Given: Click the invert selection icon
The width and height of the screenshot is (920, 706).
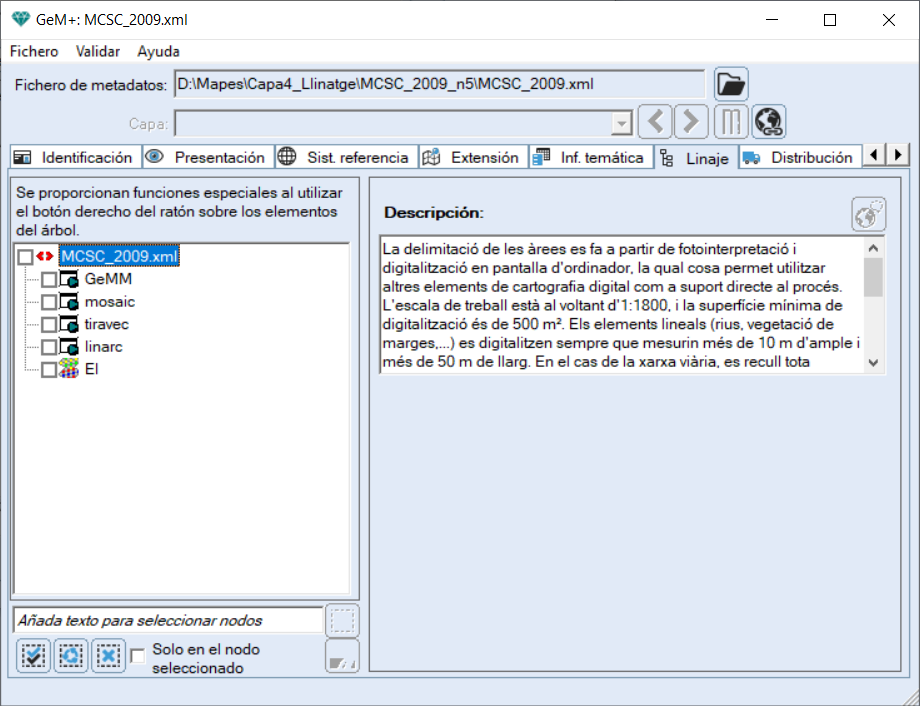Looking at the screenshot, I should point(71,656).
